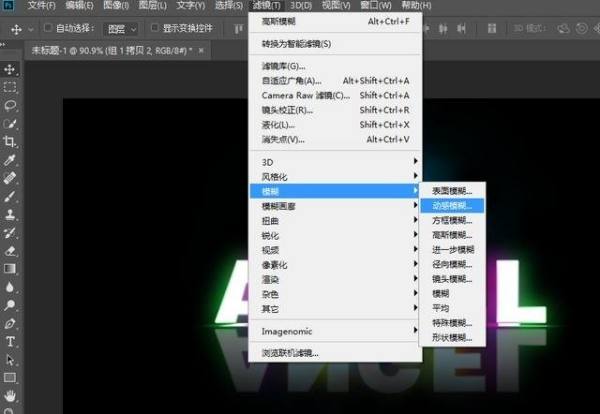Select the Lasso tool
This screenshot has width=600, height=414.
click(10, 105)
